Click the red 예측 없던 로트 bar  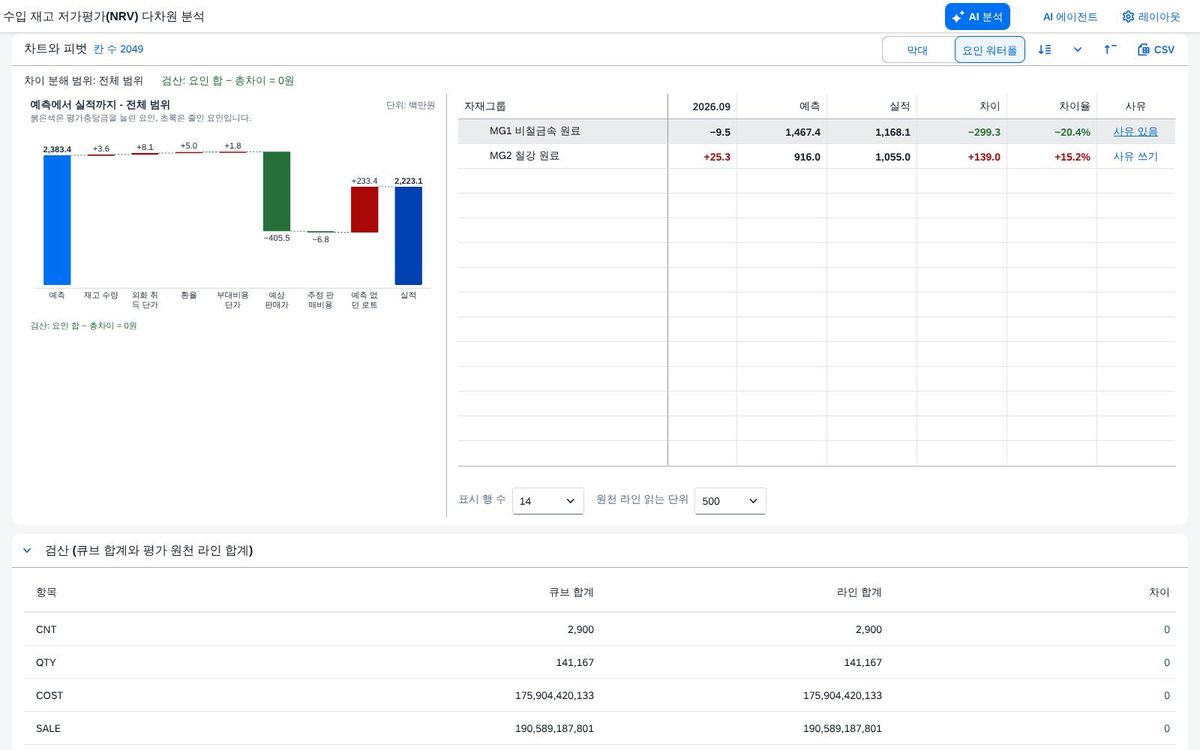(365, 210)
